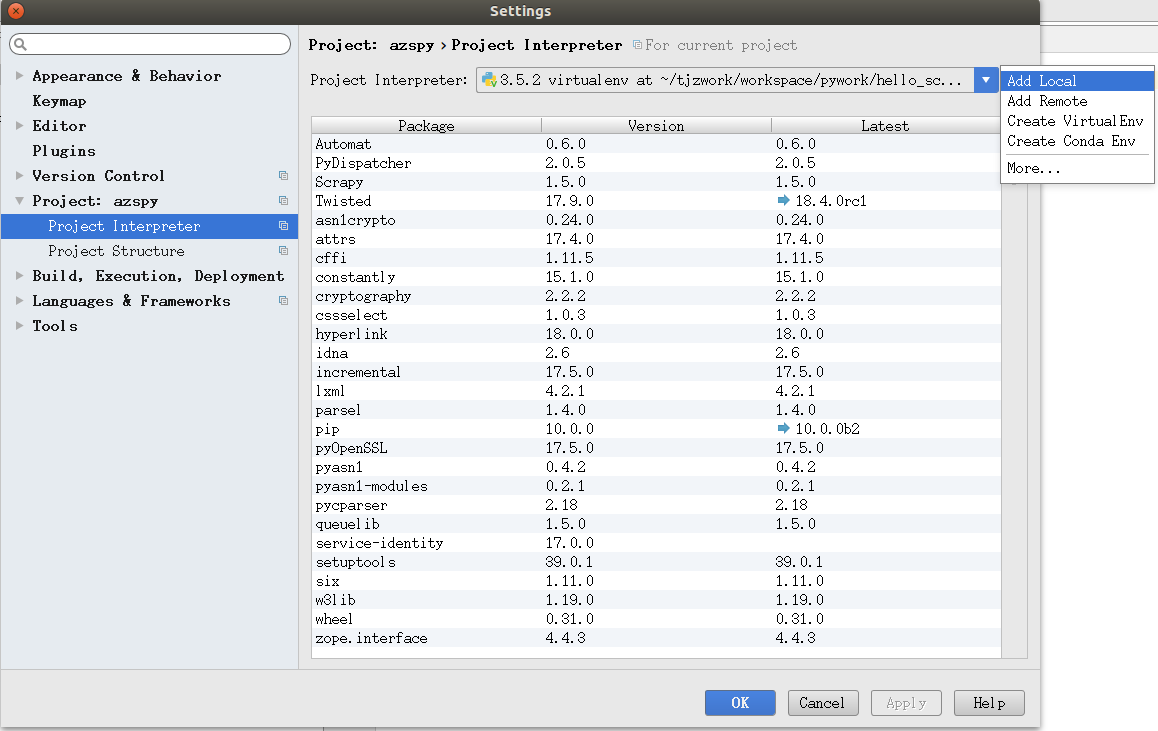Open the Project Interpreter dropdown arrow
Viewport: 1158px width, 731px height.
pyautogui.click(x=986, y=80)
